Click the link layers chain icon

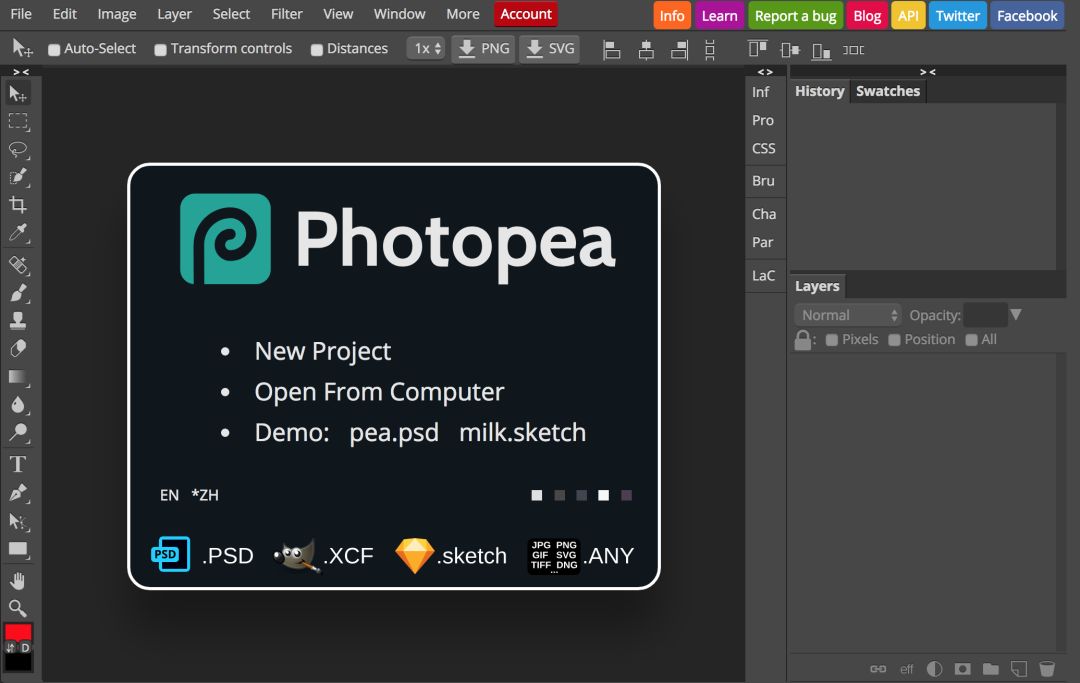pos(878,669)
